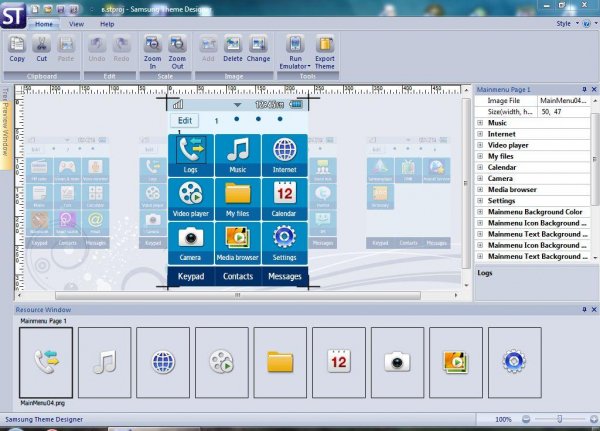Screen dimensions: 600x431
Task: Expand the Media browser property row
Action: tap(480, 189)
